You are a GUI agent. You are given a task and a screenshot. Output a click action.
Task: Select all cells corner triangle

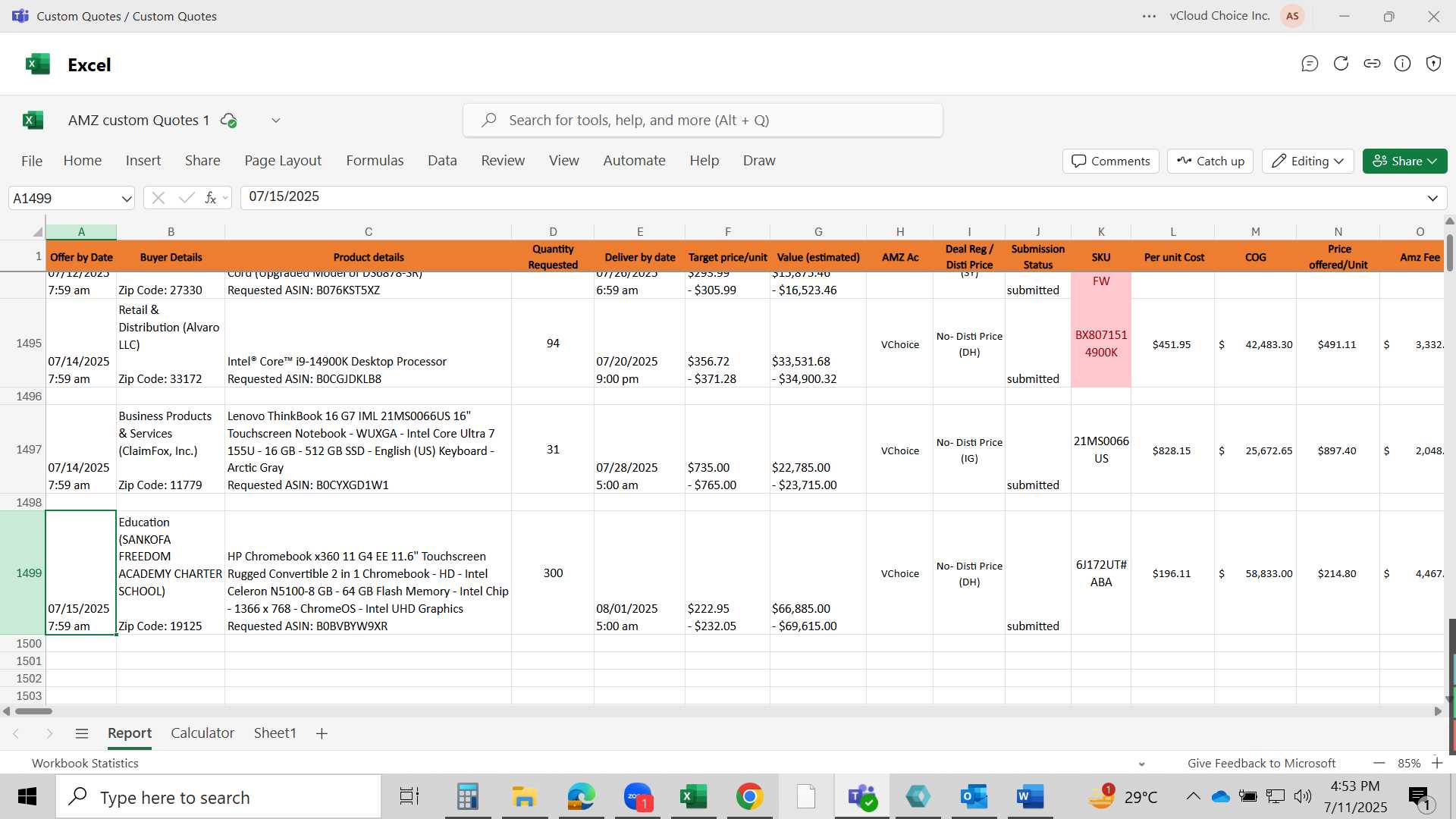coord(37,231)
